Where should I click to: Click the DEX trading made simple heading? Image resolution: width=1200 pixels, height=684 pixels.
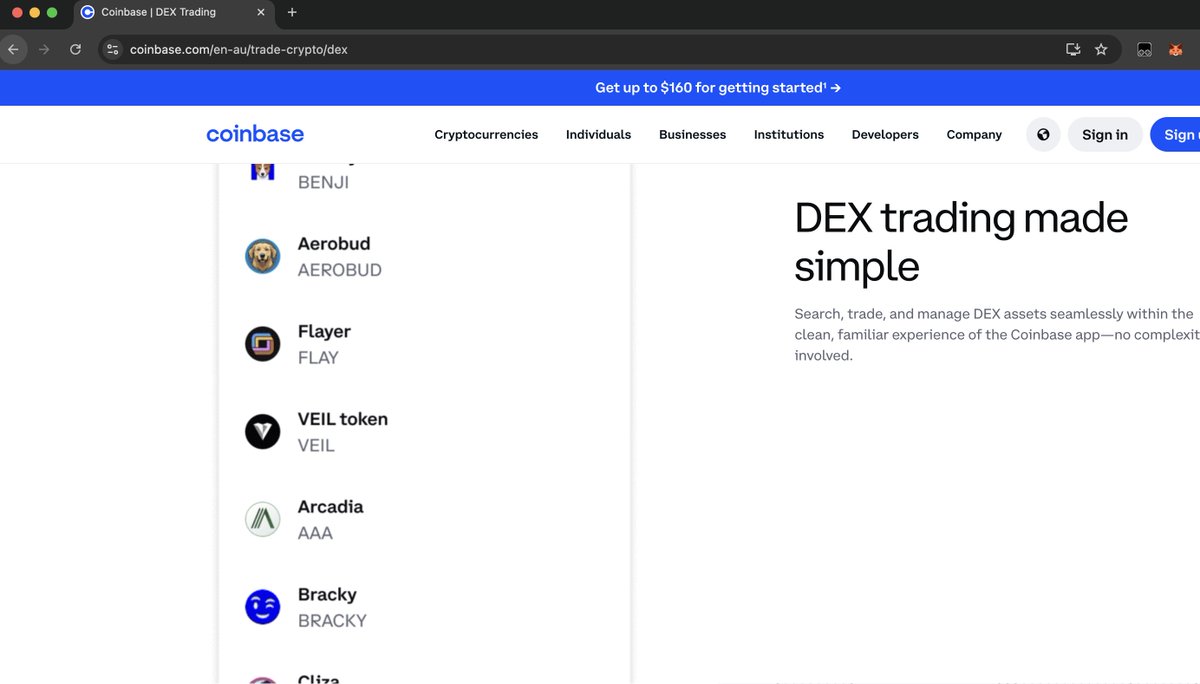tap(962, 242)
